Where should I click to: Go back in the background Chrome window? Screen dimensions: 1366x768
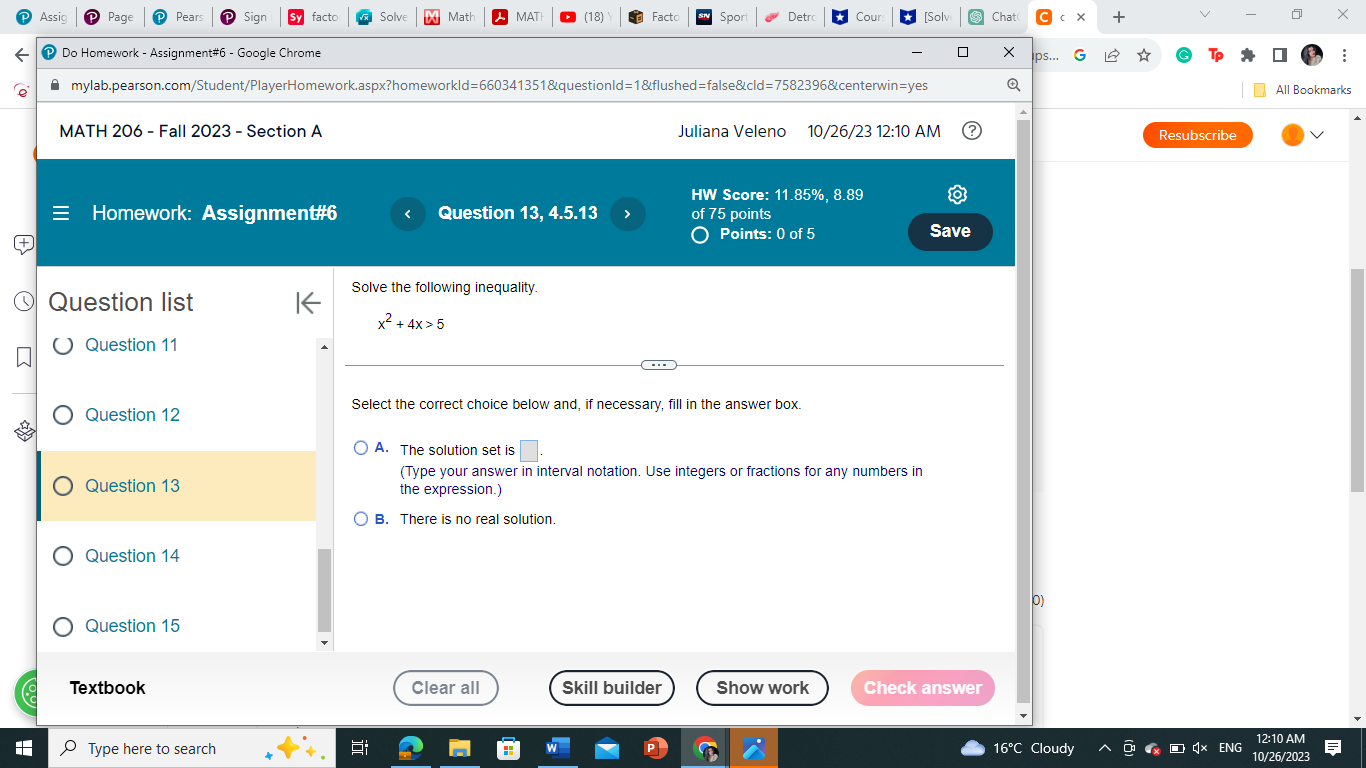click(21, 56)
